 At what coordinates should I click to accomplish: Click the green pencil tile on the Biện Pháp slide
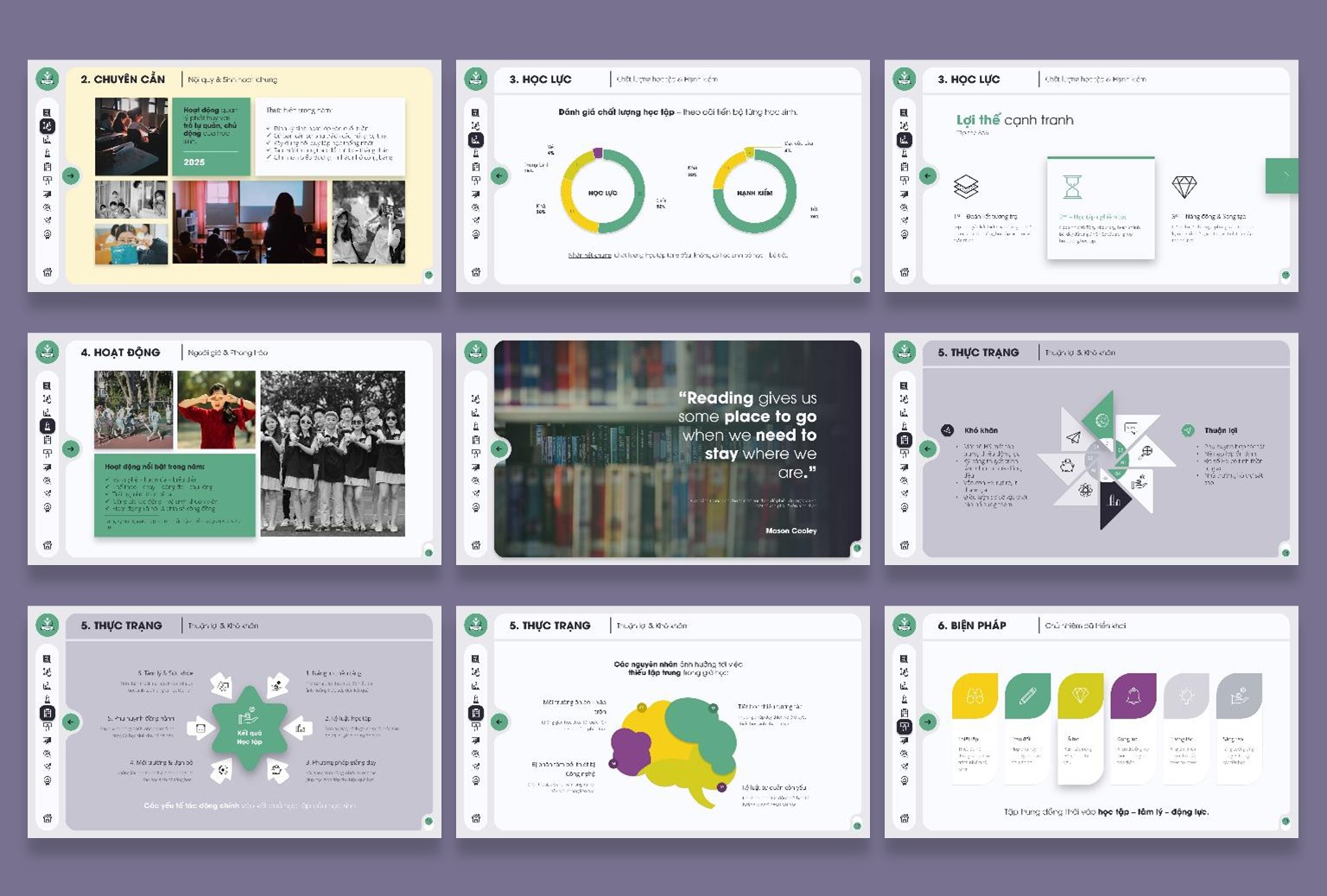point(1027,696)
